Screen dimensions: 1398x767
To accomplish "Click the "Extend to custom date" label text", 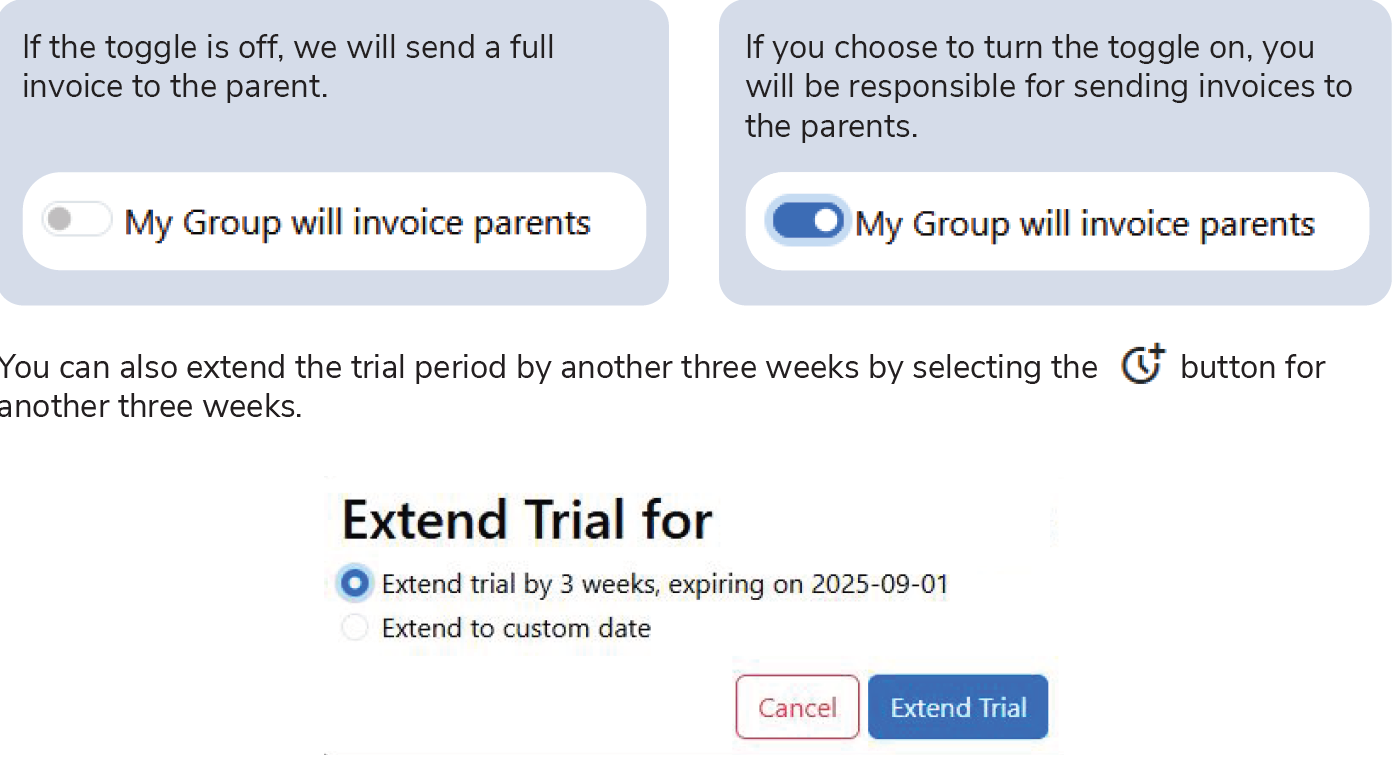I will 516,628.
